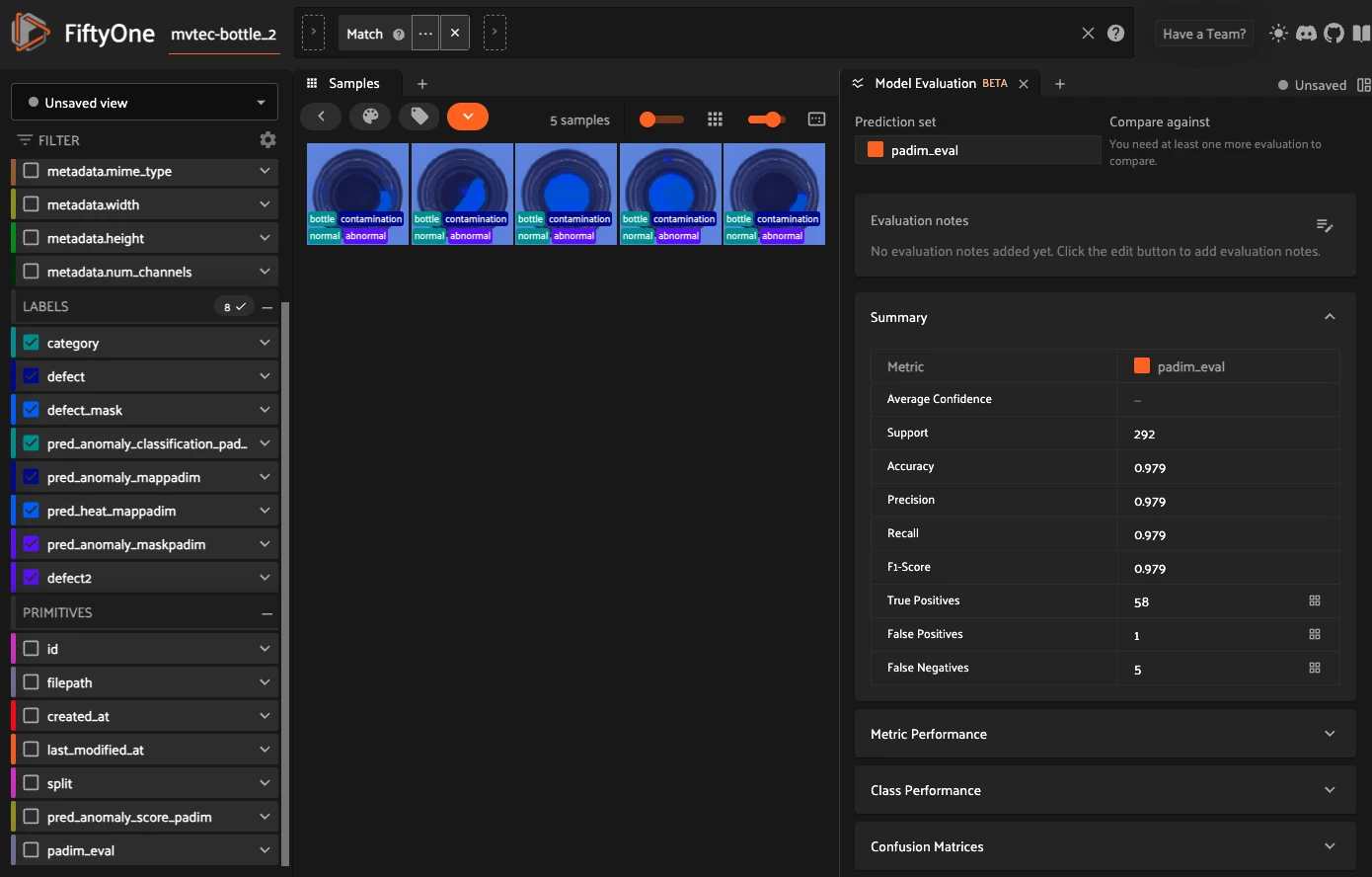Screen dimensions: 1372x877
Task: Open the sidebar filter settings gear
Action: tap(267, 140)
